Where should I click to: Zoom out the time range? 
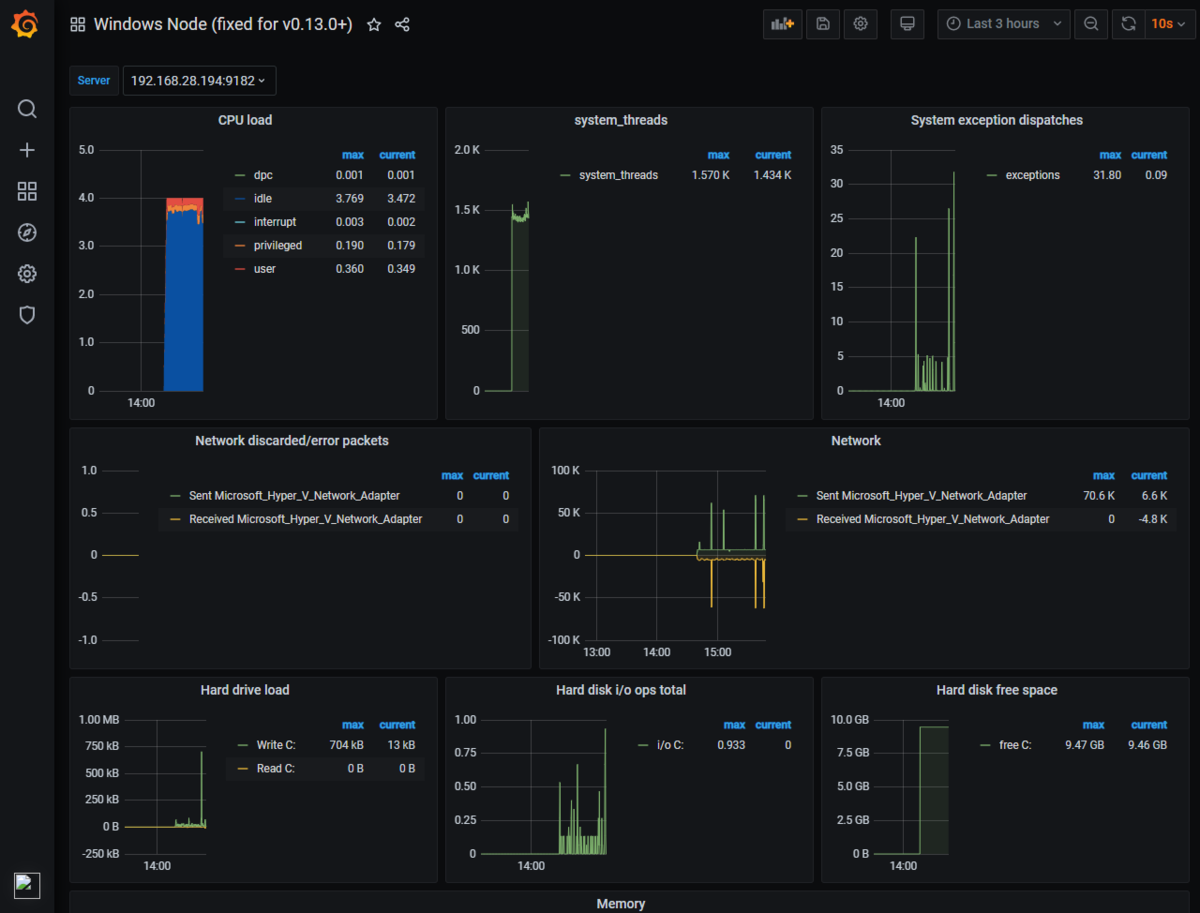point(1090,24)
